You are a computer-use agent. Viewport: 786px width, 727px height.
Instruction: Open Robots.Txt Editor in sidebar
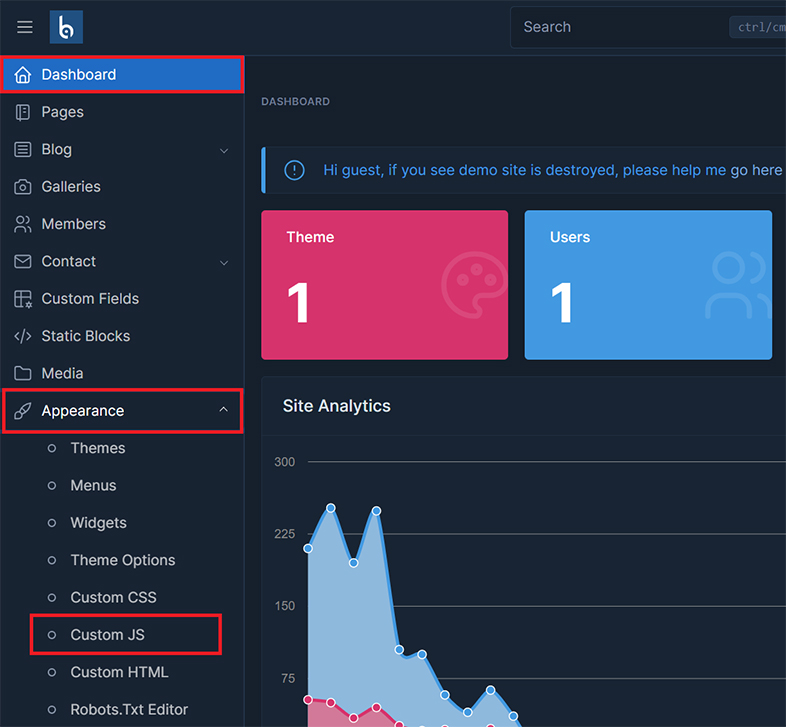pyautogui.click(x=129, y=710)
